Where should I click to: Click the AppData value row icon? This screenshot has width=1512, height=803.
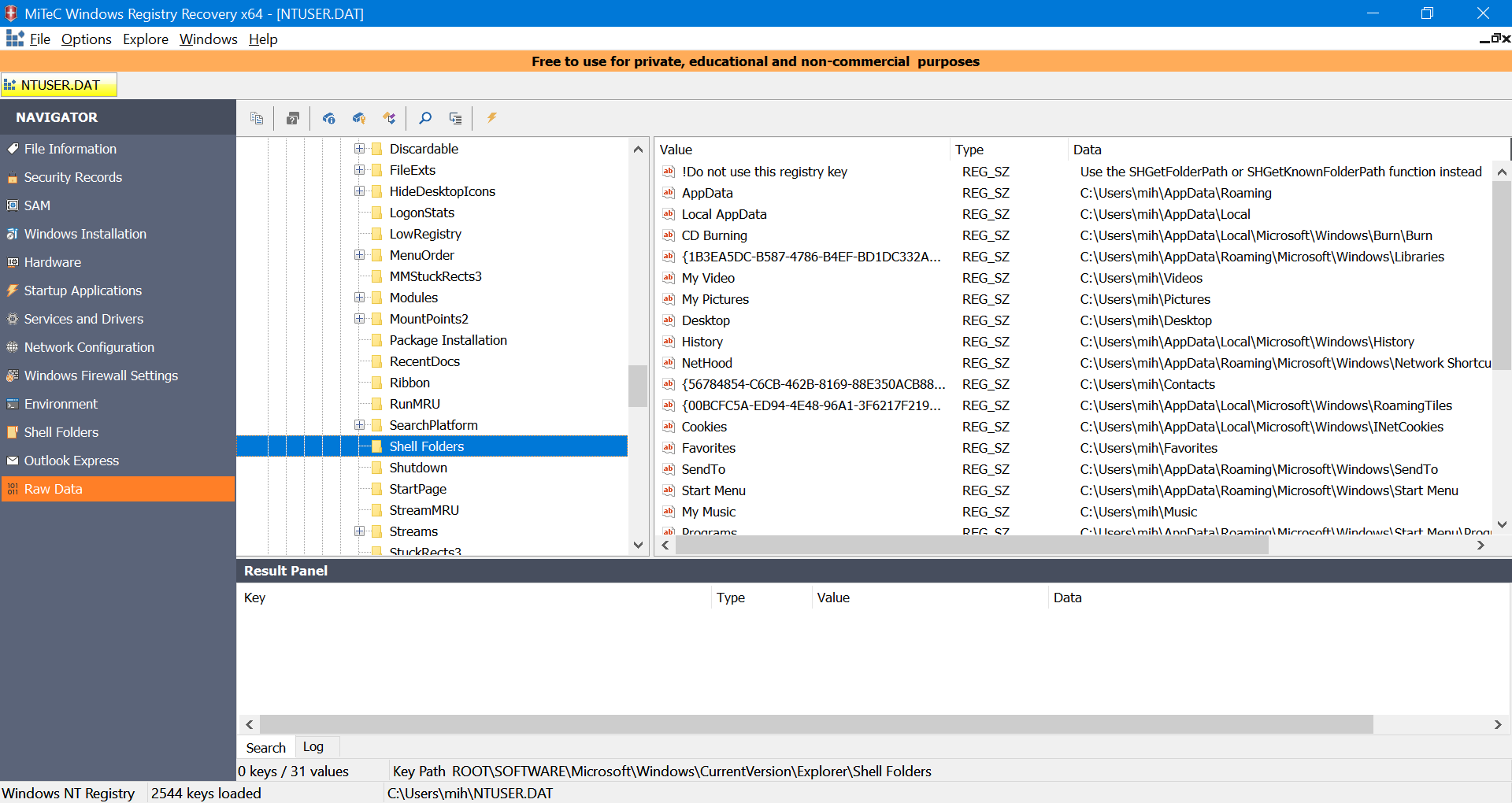pos(669,193)
